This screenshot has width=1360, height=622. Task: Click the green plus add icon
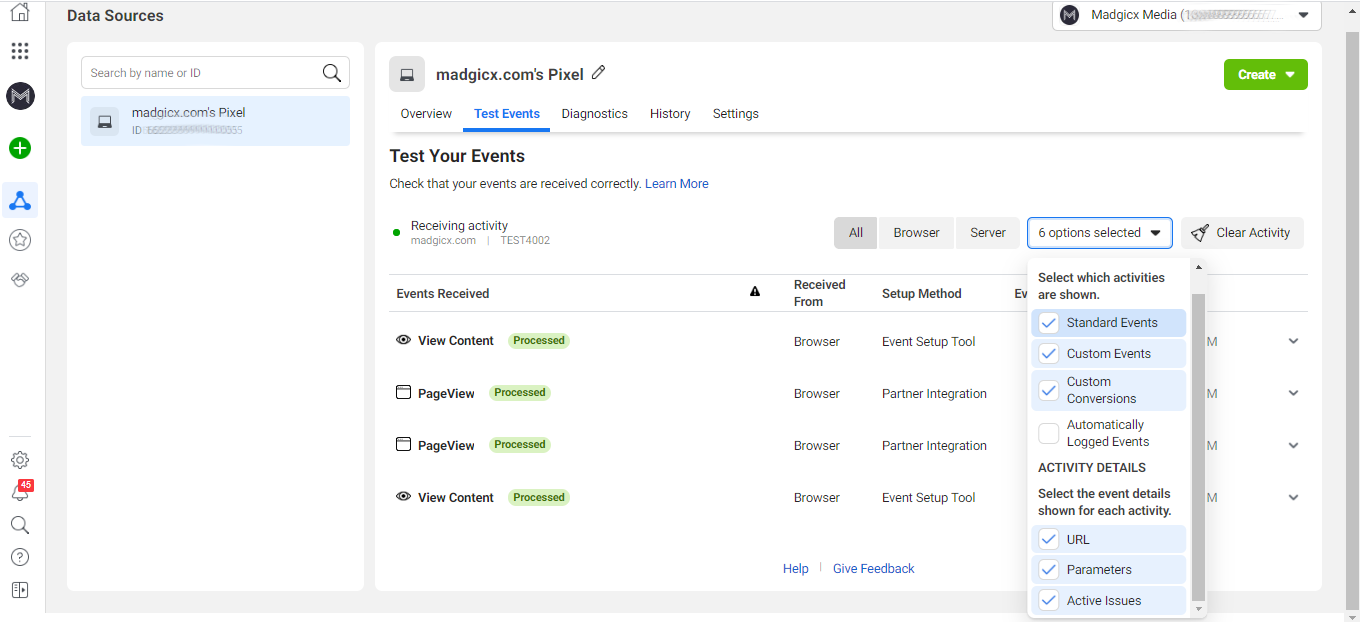[20, 148]
